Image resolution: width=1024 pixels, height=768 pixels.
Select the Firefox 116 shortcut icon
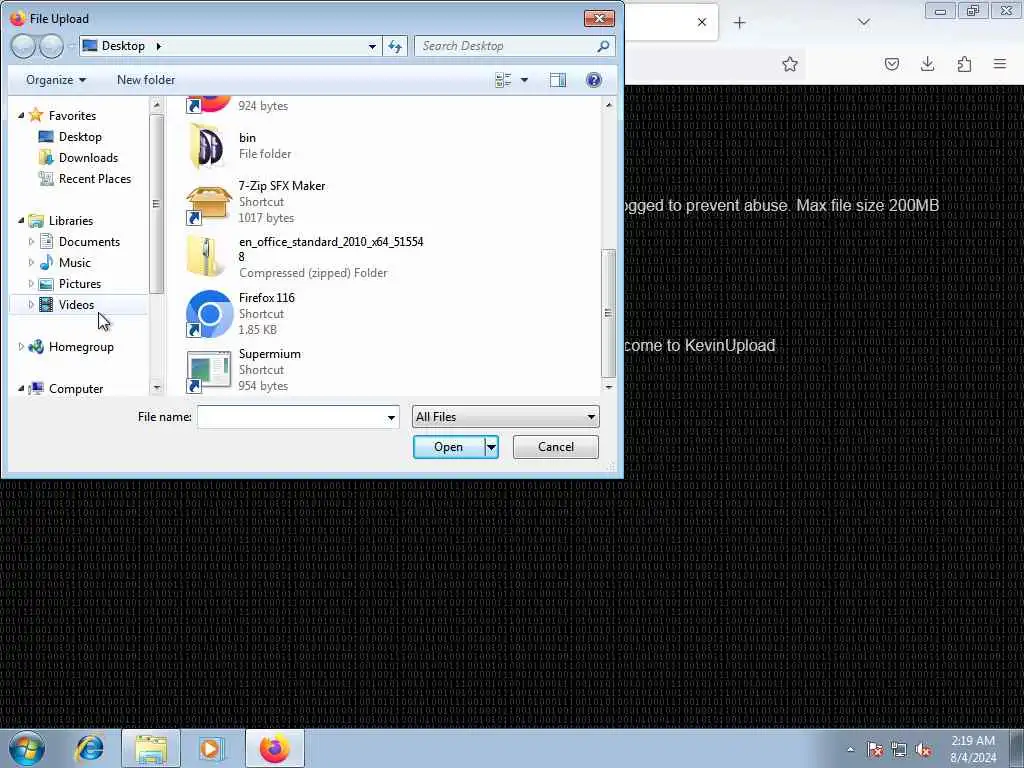[x=209, y=313]
